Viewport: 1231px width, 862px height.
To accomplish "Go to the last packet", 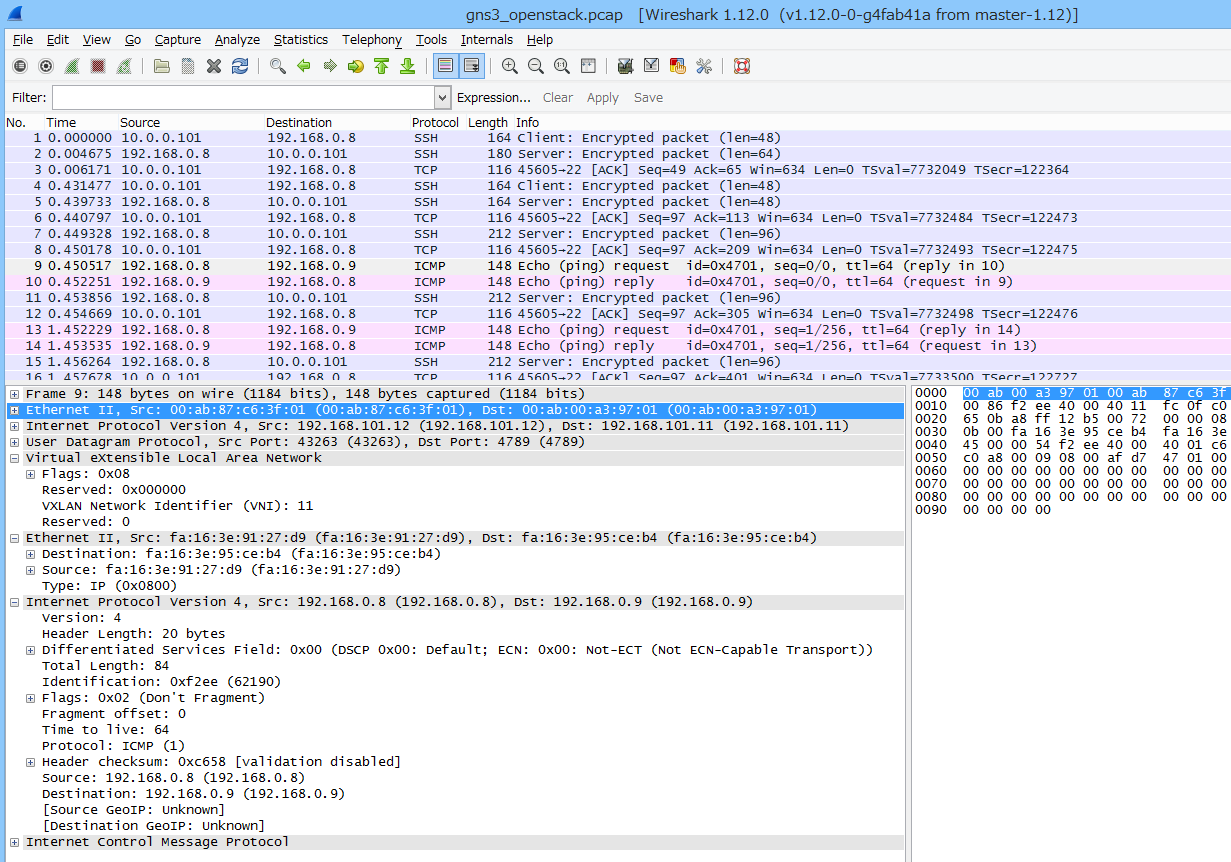I will 407,65.
